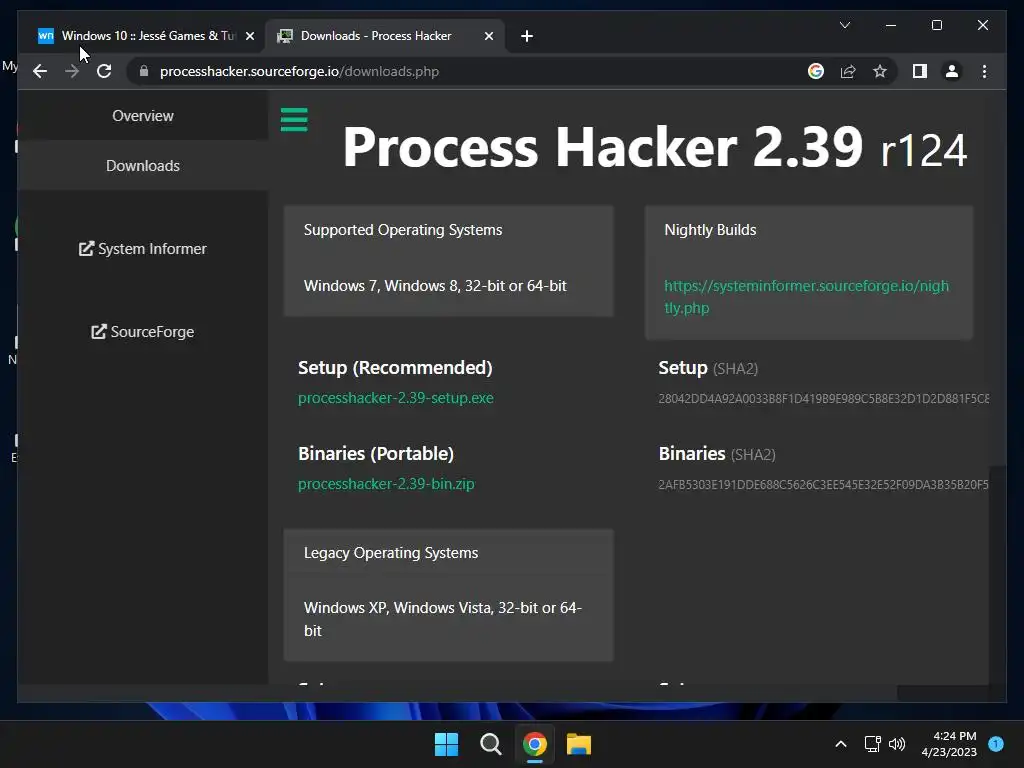
Task: Click the Nightly Builds card title
Action: coord(710,230)
